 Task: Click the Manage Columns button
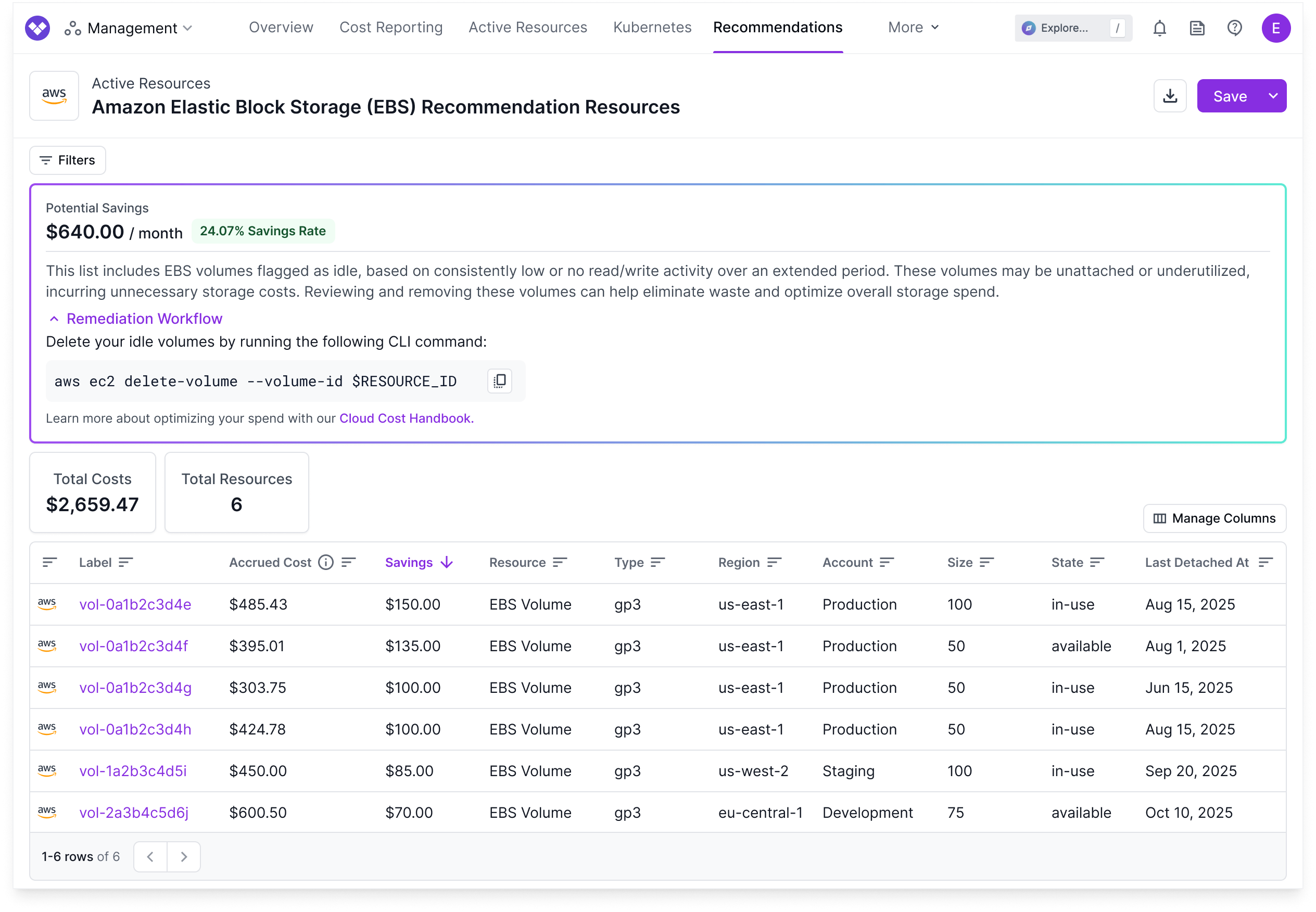click(1214, 518)
